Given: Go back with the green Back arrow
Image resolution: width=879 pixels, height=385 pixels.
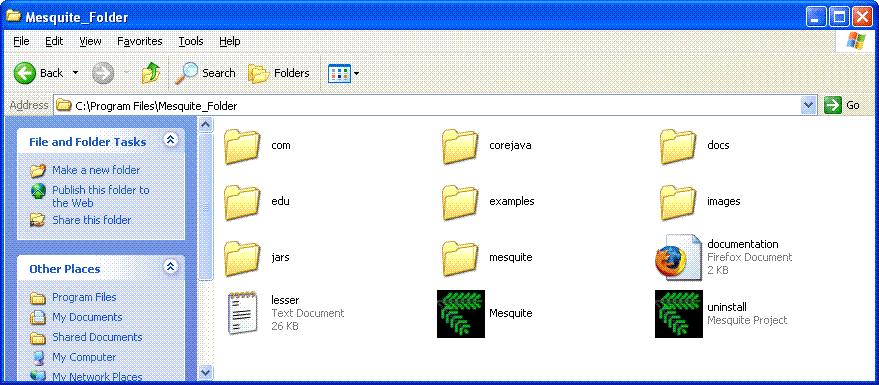Looking at the screenshot, I should point(25,73).
